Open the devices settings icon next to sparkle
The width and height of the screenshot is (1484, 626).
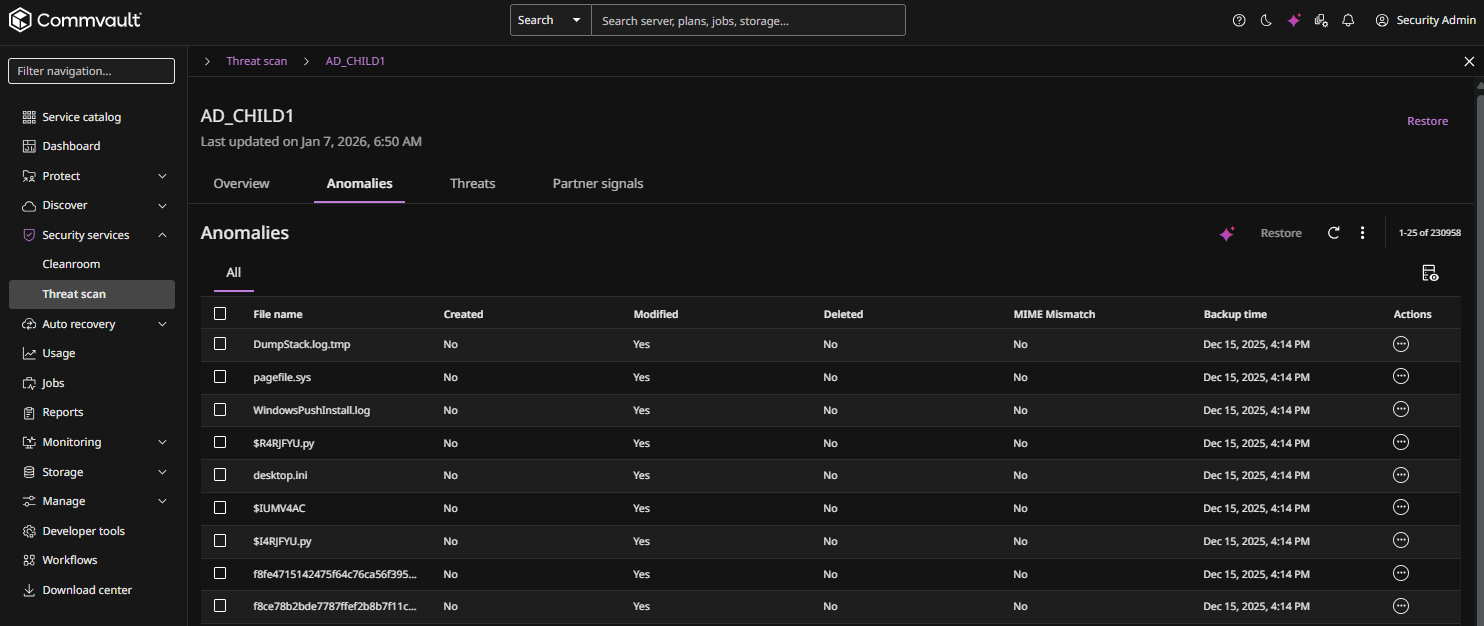[1321, 20]
